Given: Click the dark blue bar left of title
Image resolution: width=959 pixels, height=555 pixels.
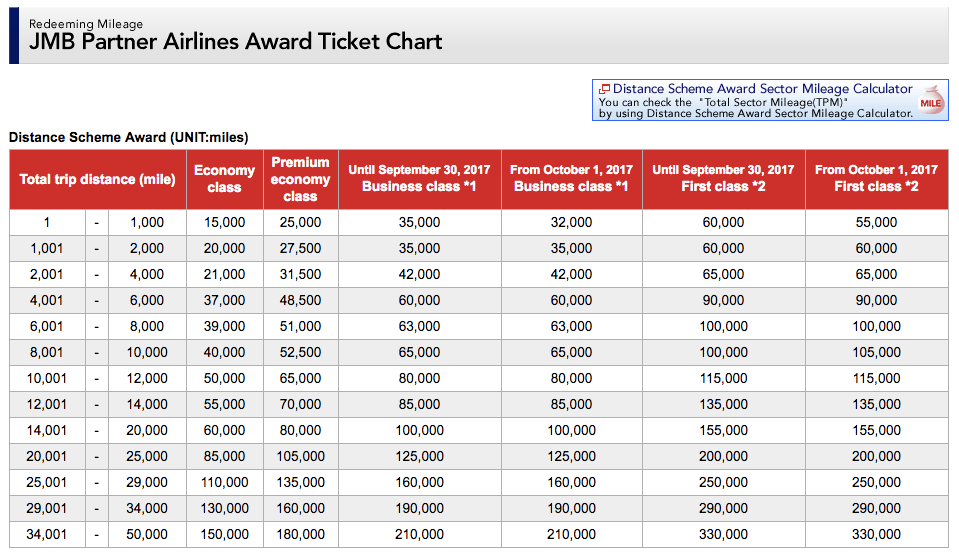Looking at the screenshot, I should coord(14,35).
